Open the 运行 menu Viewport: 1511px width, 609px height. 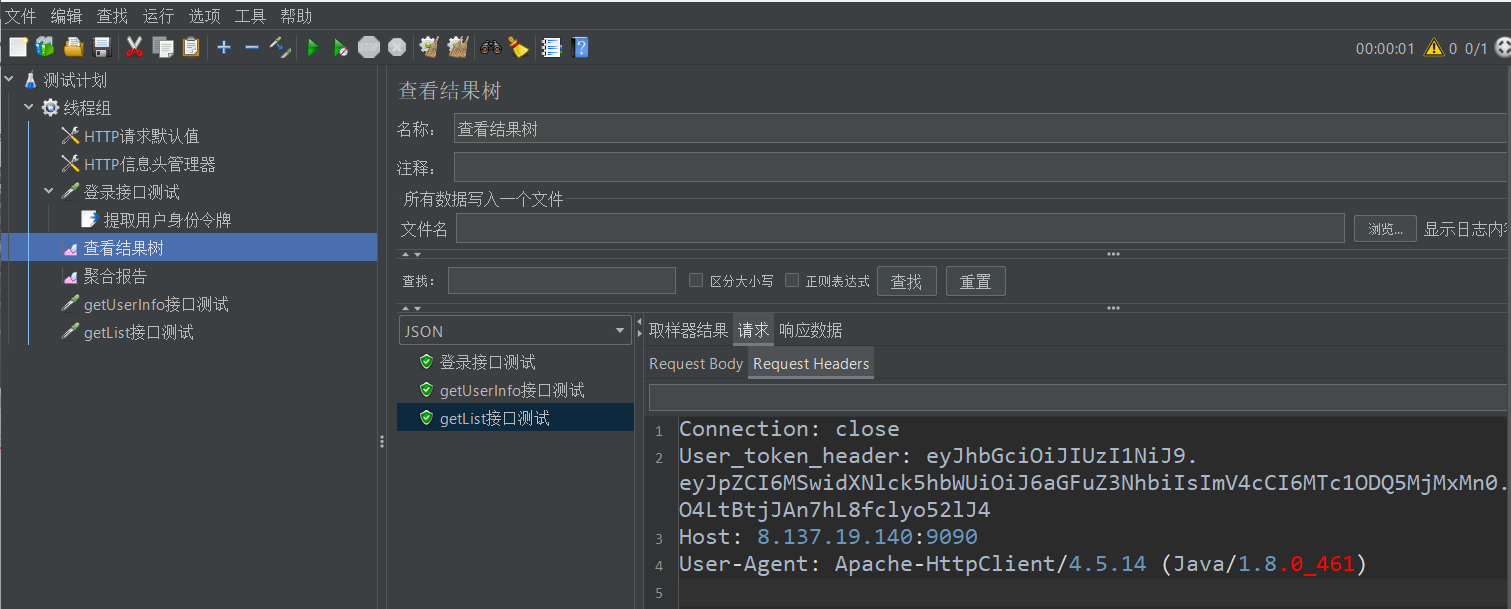click(159, 16)
